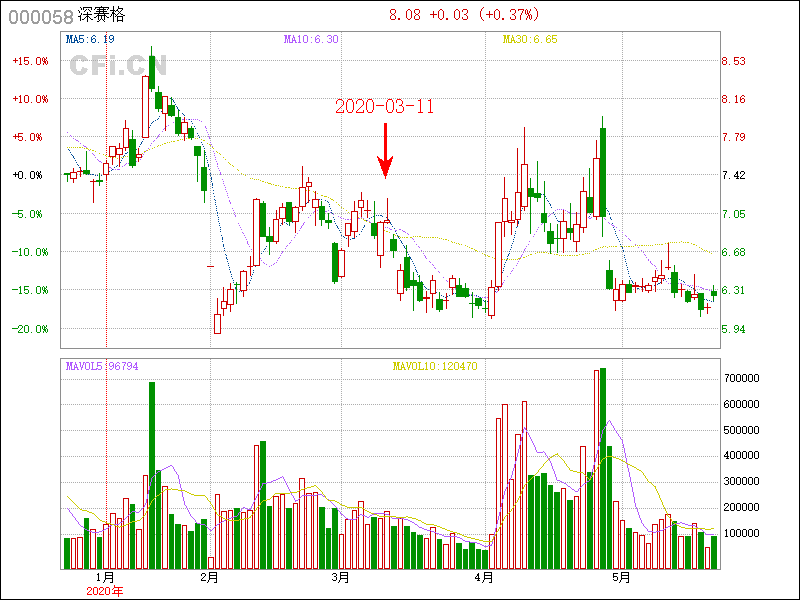Click the 6.68 price axis label
The height and width of the screenshot is (600, 800).
point(733,252)
